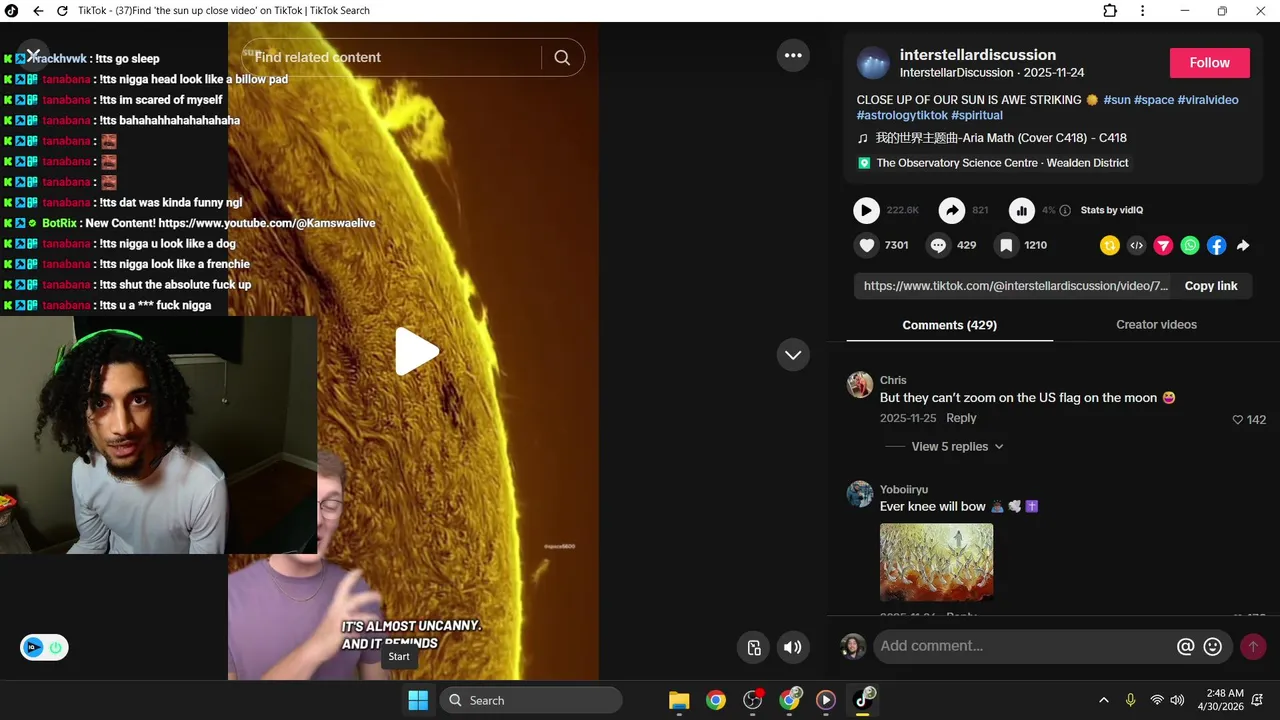Click the red send to friends icon
This screenshot has height=720, width=1280.
[x=1163, y=245]
